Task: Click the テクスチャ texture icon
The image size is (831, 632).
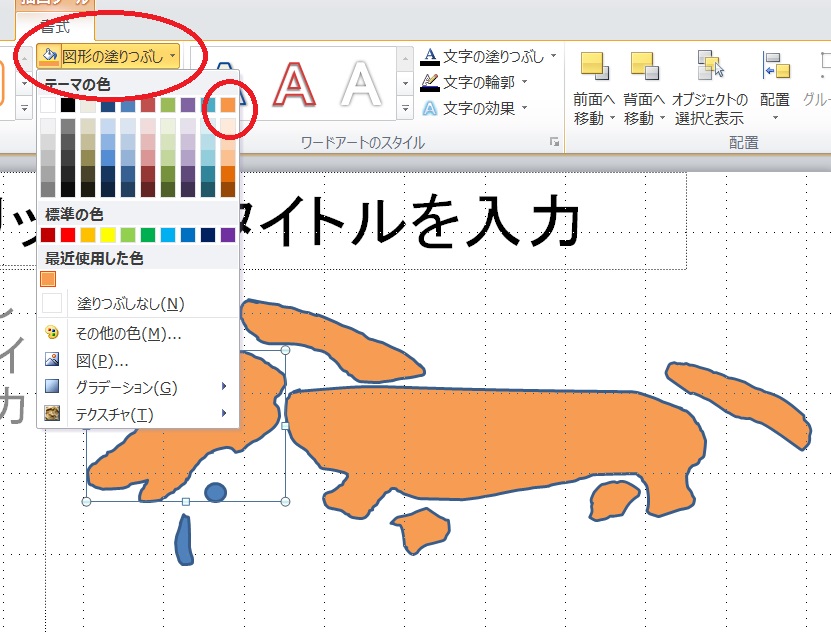Action: pyautogui.click(x=52, y=413)
